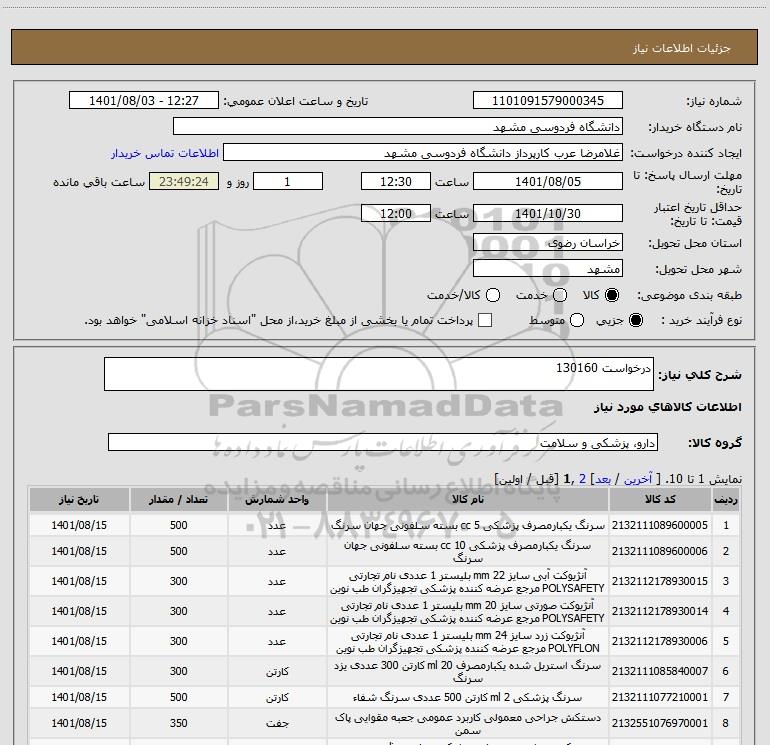770x745 pixels.
Task: Click the goods group field دارو، پزشکی و سلامت
Action: 383,442
